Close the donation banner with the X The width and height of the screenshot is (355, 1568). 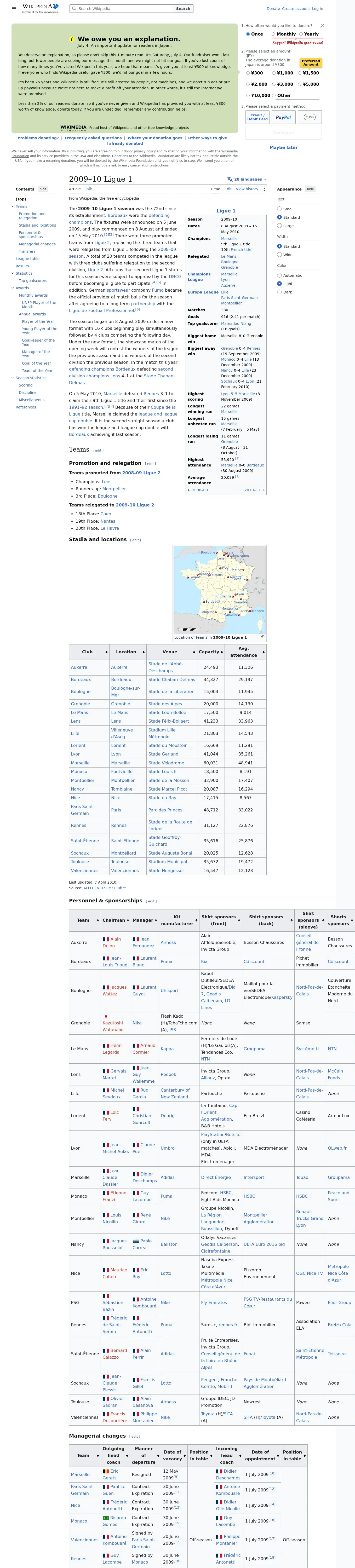[x=322, y=26]
